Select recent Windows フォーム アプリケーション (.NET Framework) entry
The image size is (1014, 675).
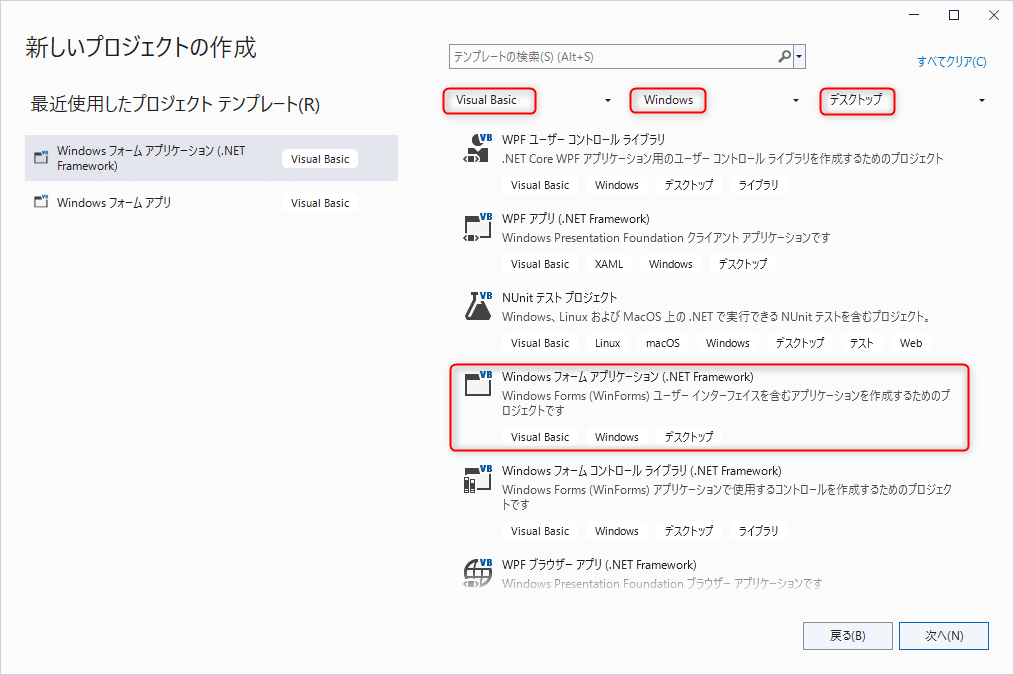pyautogui.click(x=211, y=158)
